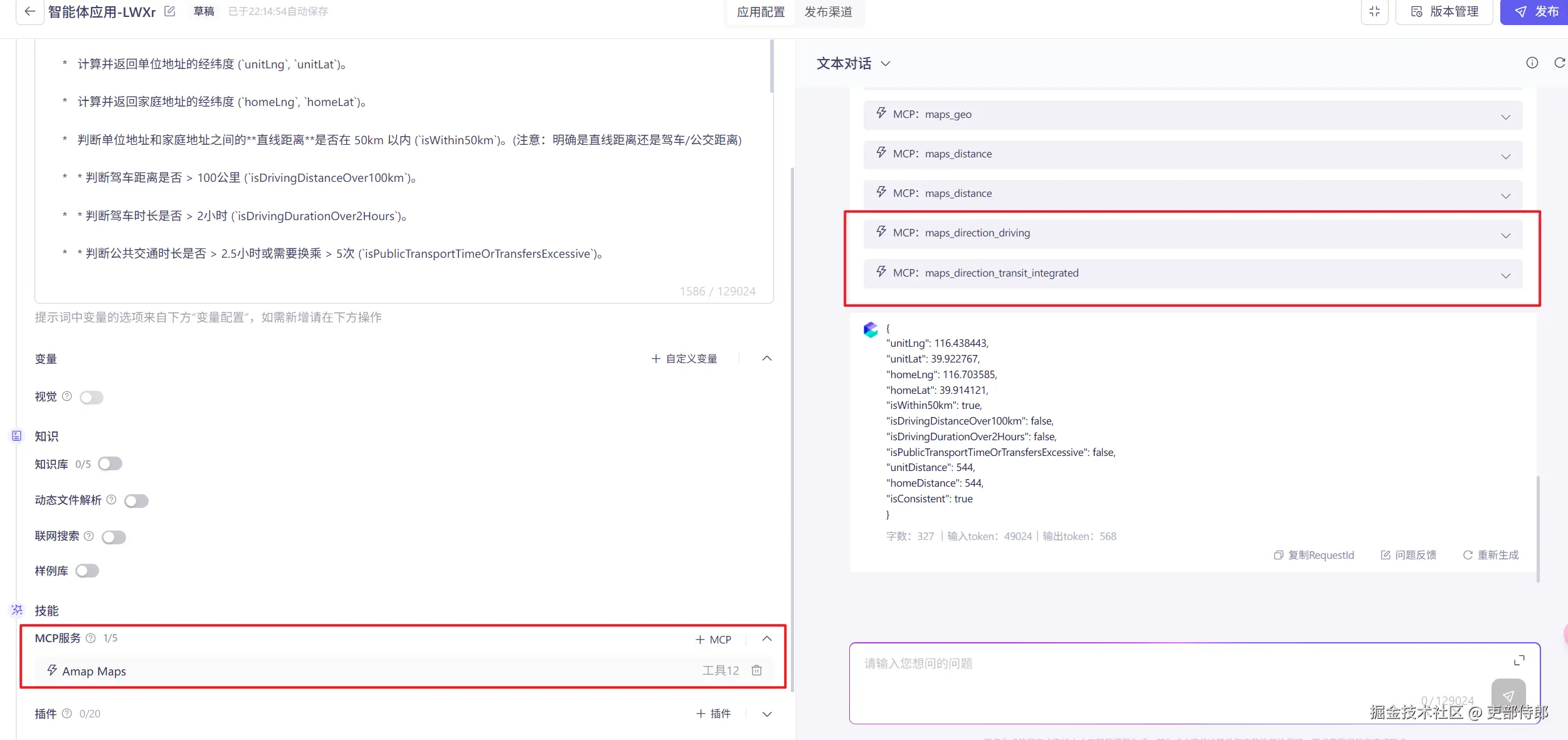Click the info icon beside 文本对话
Screen dimensions: 1568x740
pos(1532,63)
